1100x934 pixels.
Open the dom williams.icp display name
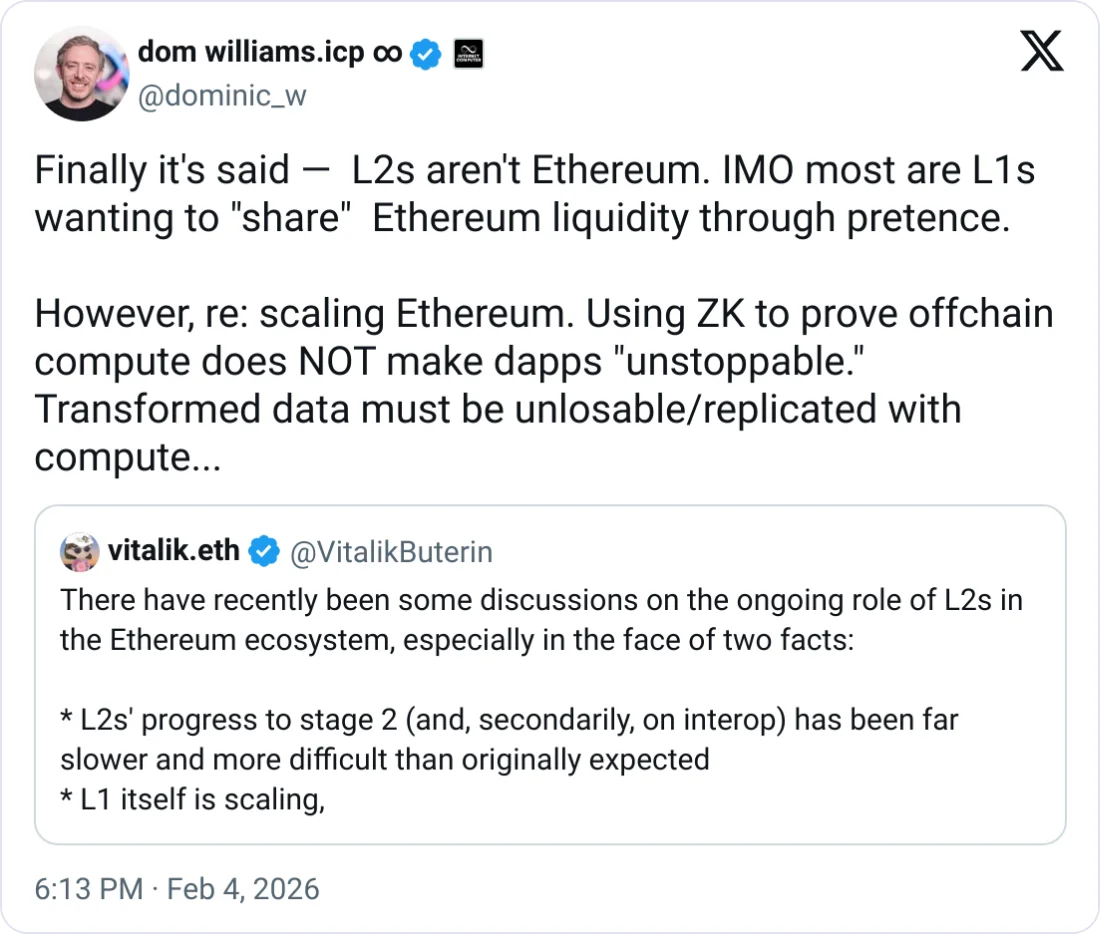[250, 52]
